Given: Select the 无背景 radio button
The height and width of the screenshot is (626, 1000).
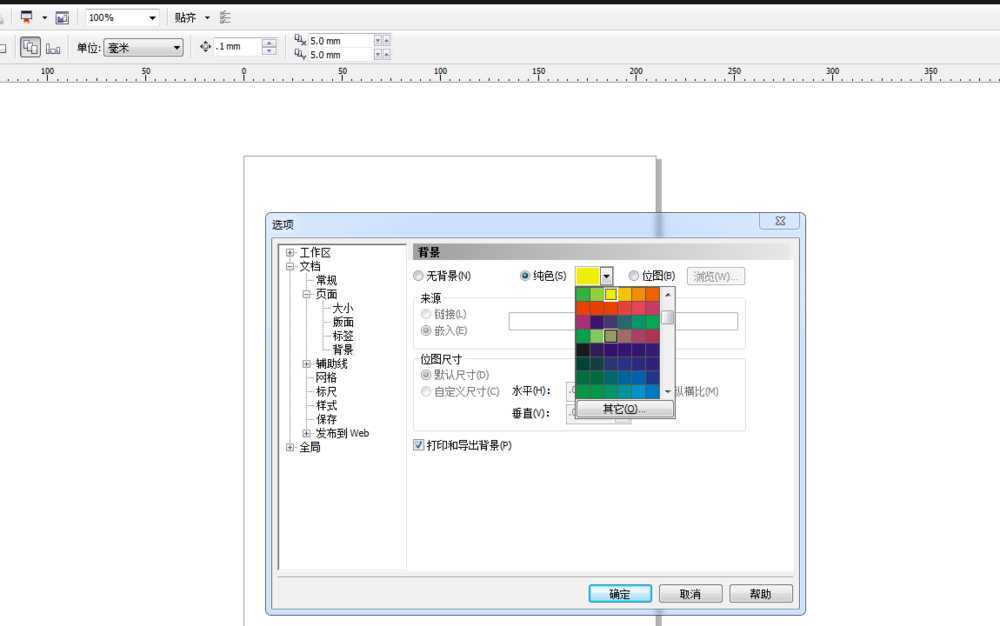Looking at the screenshot, I should (x=418, y=275).
